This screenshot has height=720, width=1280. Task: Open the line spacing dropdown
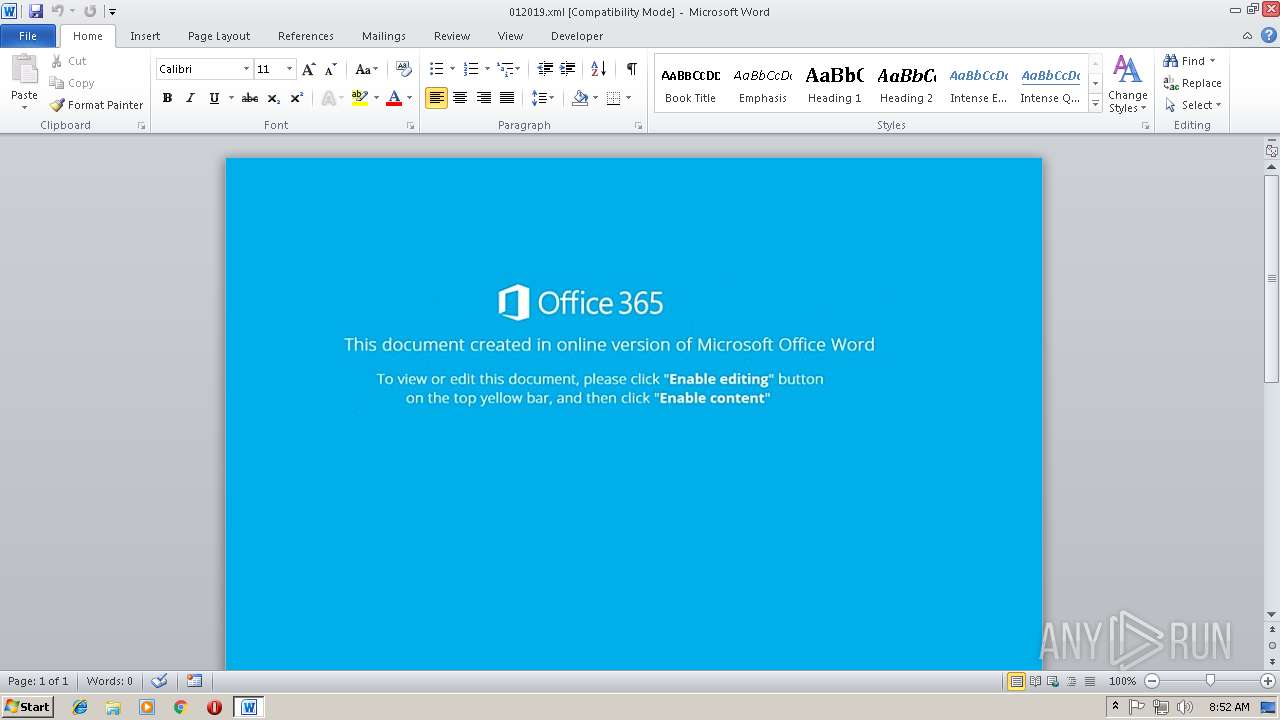(x=543, y=98)
